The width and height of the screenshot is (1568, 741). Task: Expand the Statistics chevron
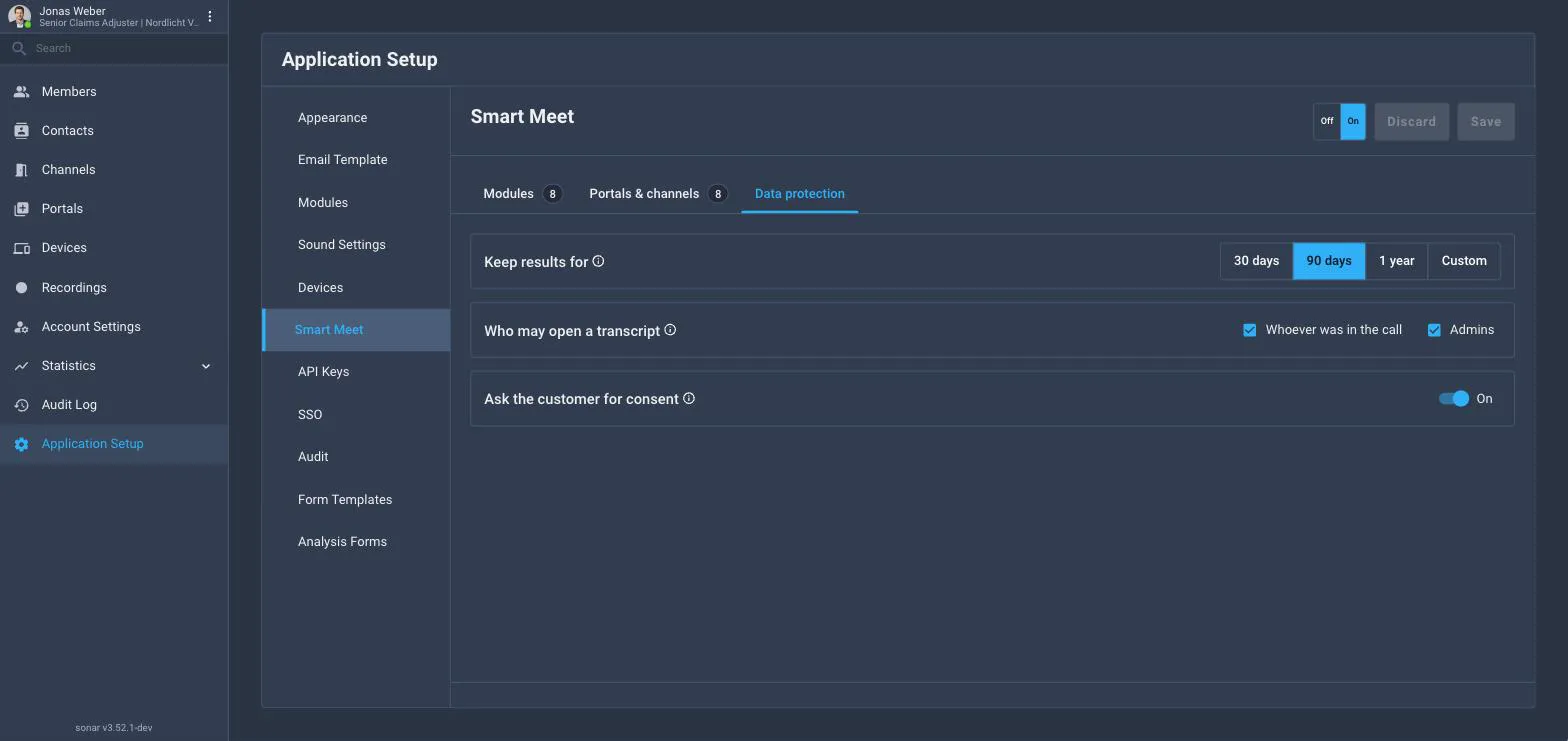coord(206,366)
